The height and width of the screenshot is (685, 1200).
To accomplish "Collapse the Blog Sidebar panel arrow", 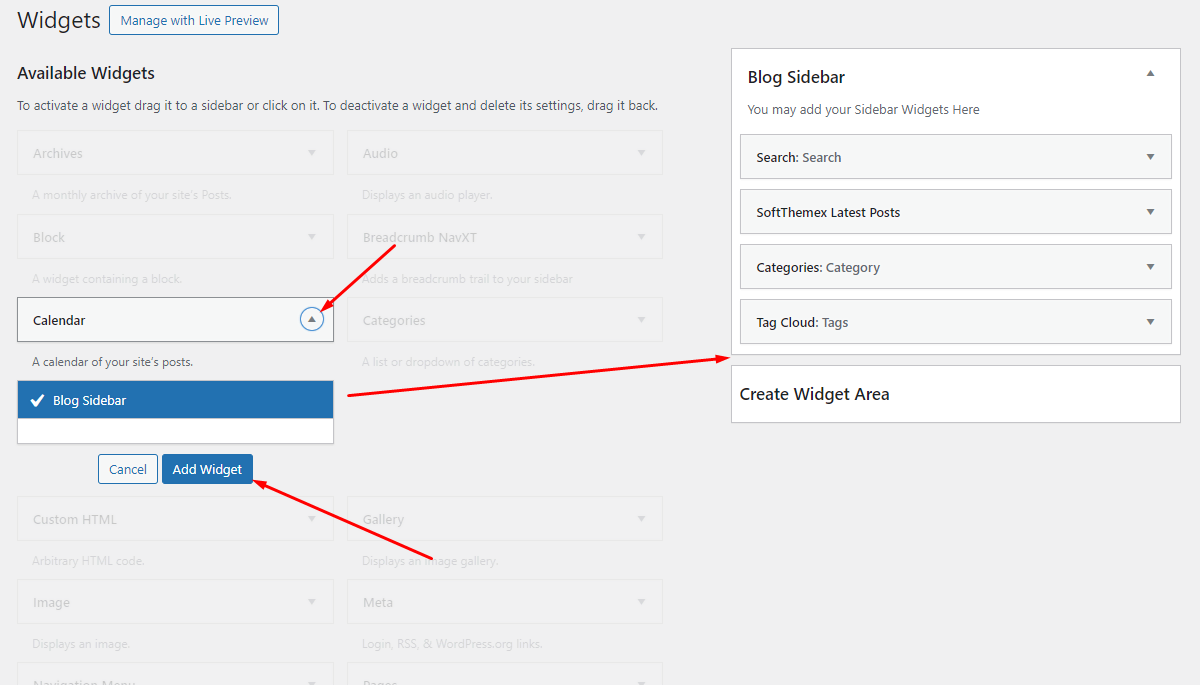I will click(1150, 74).
